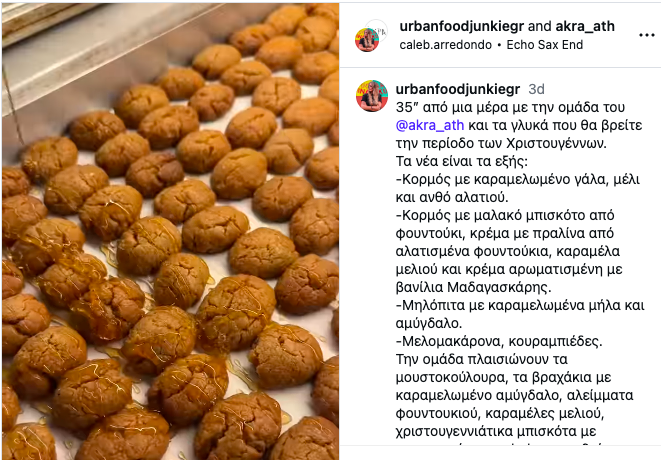Click the 3d timestamp
The height and width of the screenshot is (460, 661).
tap(536, 89)
